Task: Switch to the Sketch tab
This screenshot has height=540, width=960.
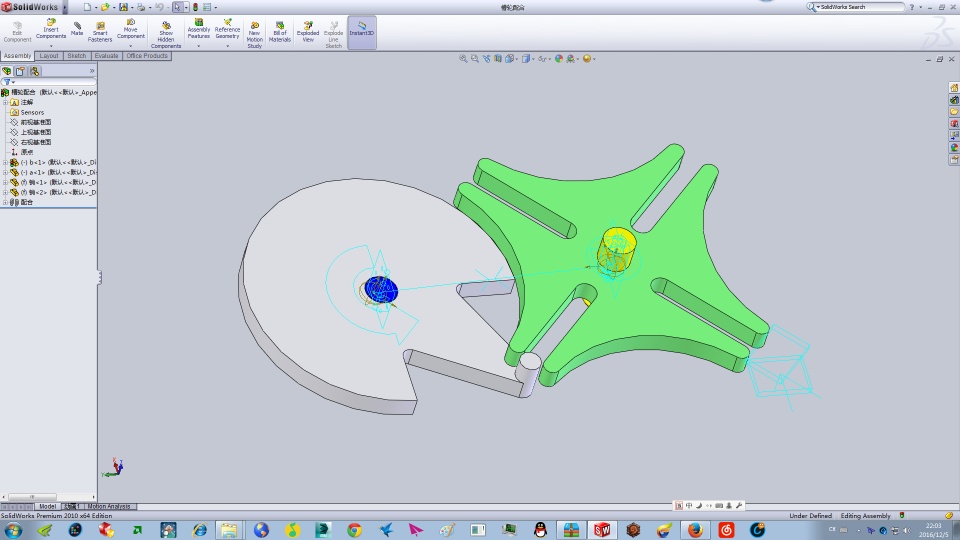Action: pyautogui.click(x=77, y=56)
